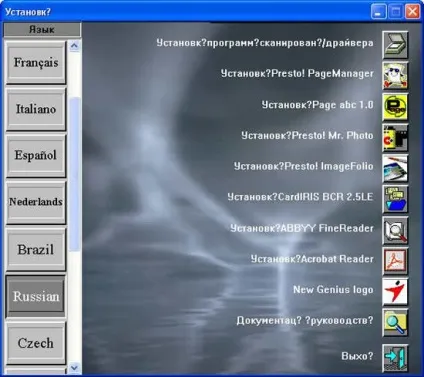Click the Документац? ?руководств? text
This screenshot has height=377, width=424.
pyautogui.click(x=305, y=321)
